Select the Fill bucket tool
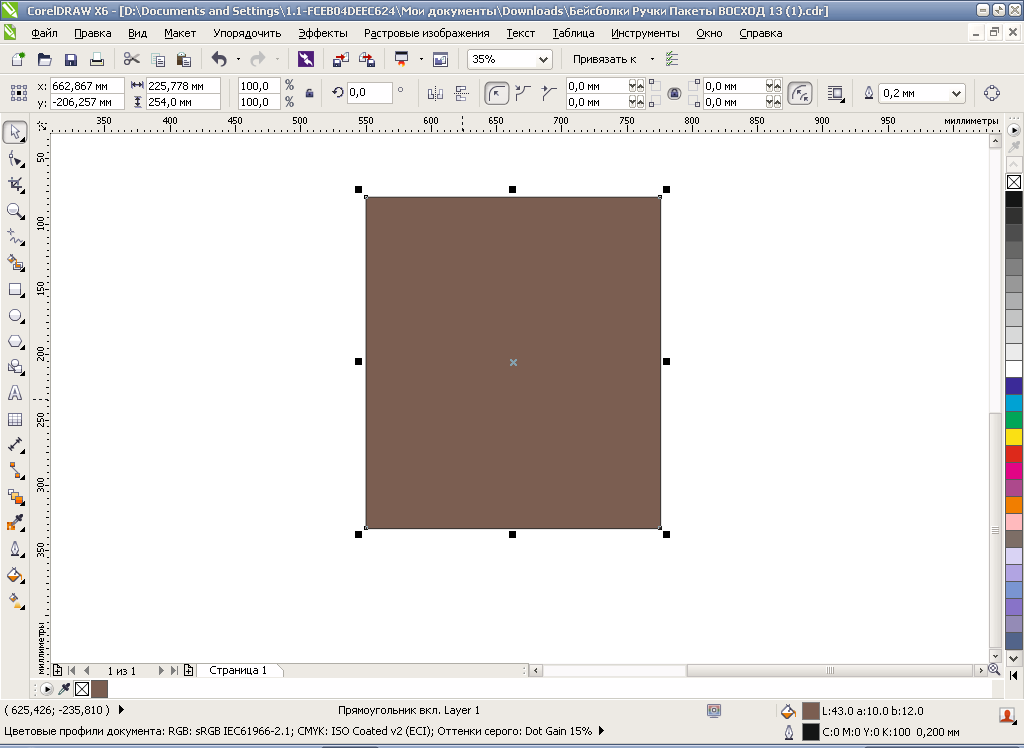 [x=15, y=575]
